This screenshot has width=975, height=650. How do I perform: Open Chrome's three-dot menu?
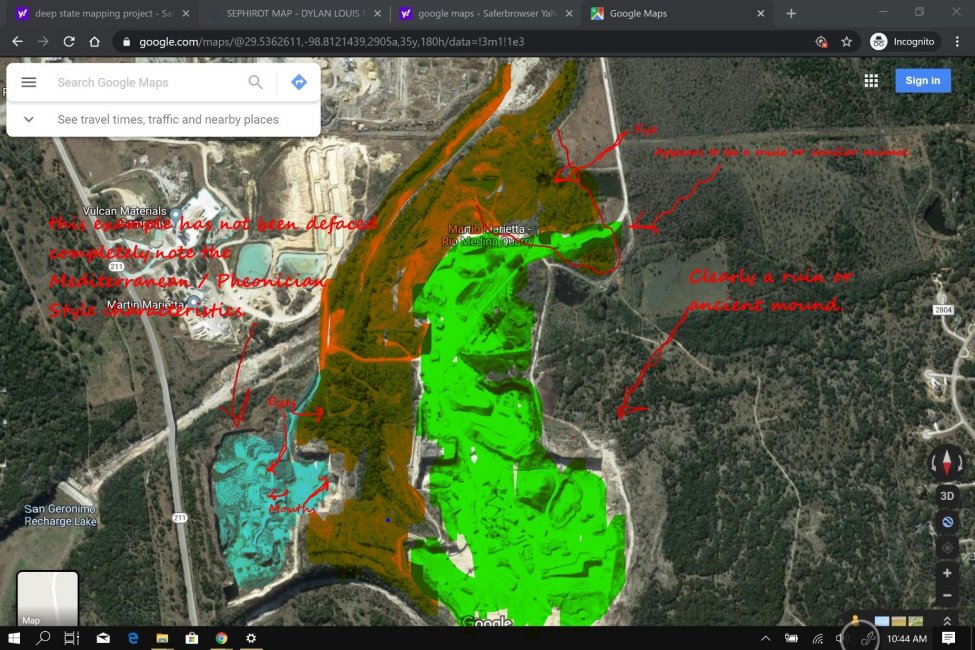[957, 42]
